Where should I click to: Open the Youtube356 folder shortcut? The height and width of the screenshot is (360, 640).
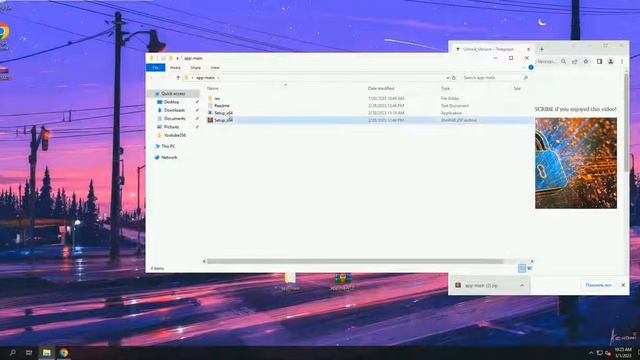click(175, 135)
